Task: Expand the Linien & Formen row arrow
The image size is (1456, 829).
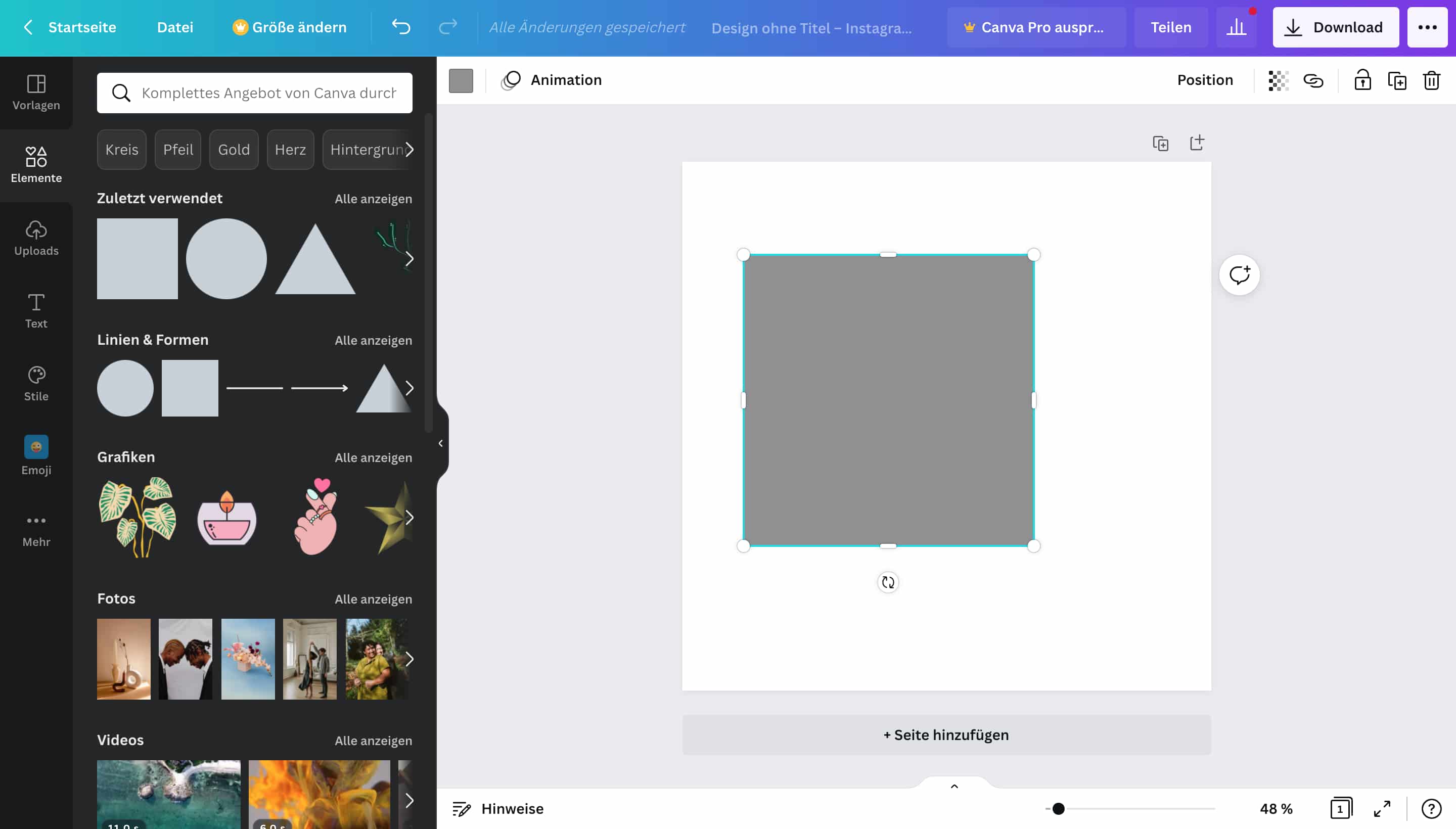Action: 409,388
